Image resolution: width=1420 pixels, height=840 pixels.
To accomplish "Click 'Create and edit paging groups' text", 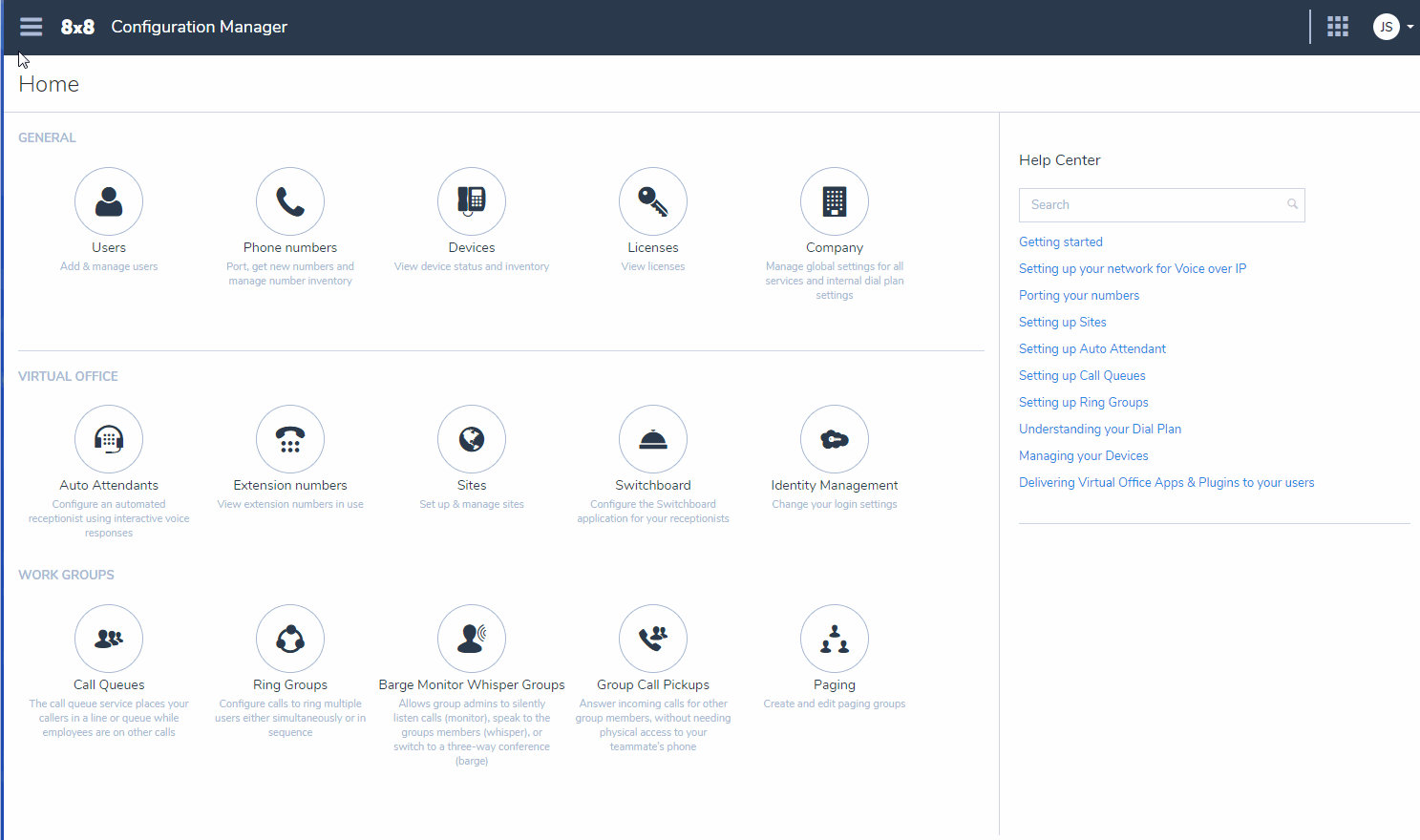I will click(x=835, y=703).
